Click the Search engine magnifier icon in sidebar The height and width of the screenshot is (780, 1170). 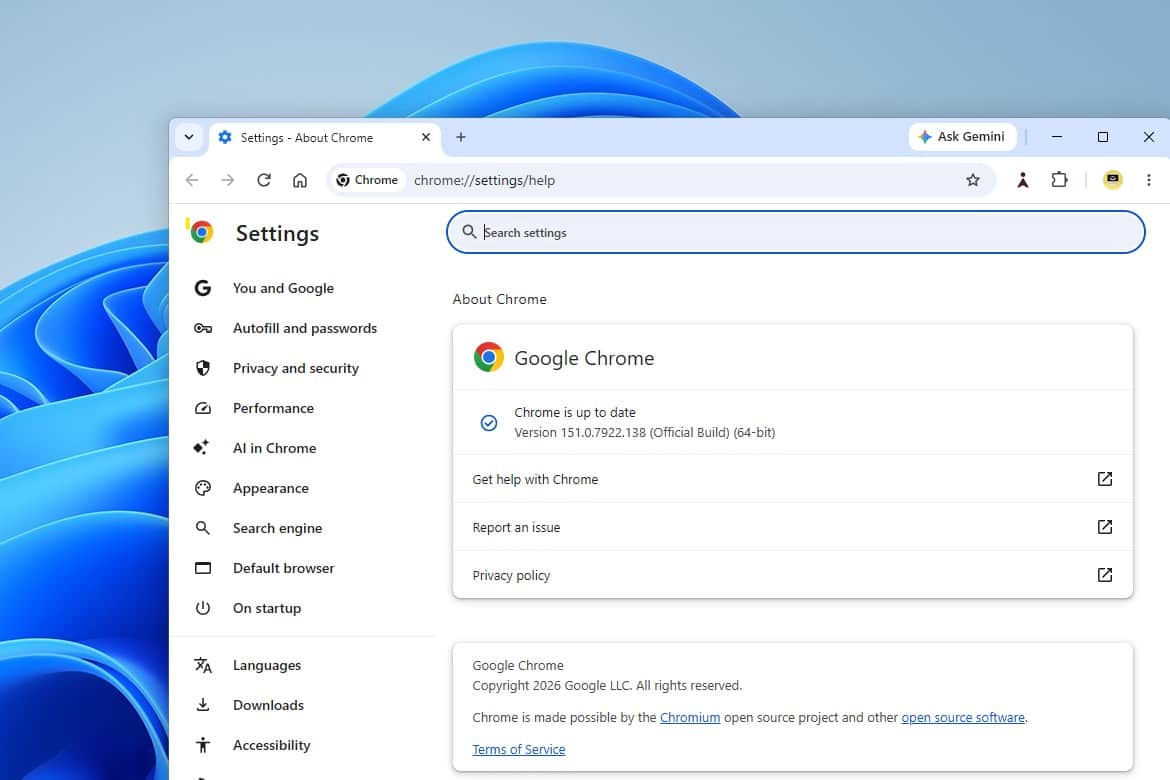202,528
